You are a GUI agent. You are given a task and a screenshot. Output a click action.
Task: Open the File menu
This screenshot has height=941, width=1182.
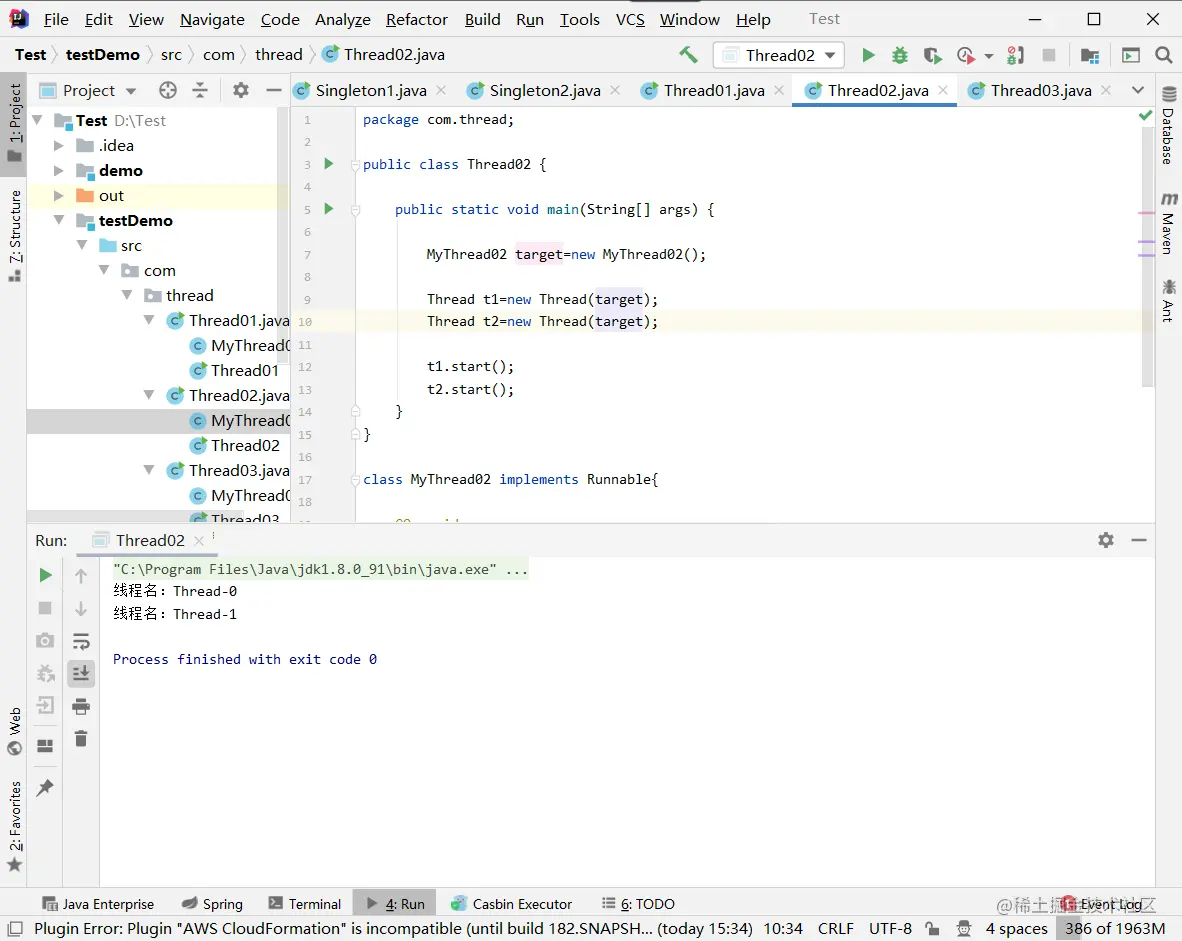tap(56, 20)
